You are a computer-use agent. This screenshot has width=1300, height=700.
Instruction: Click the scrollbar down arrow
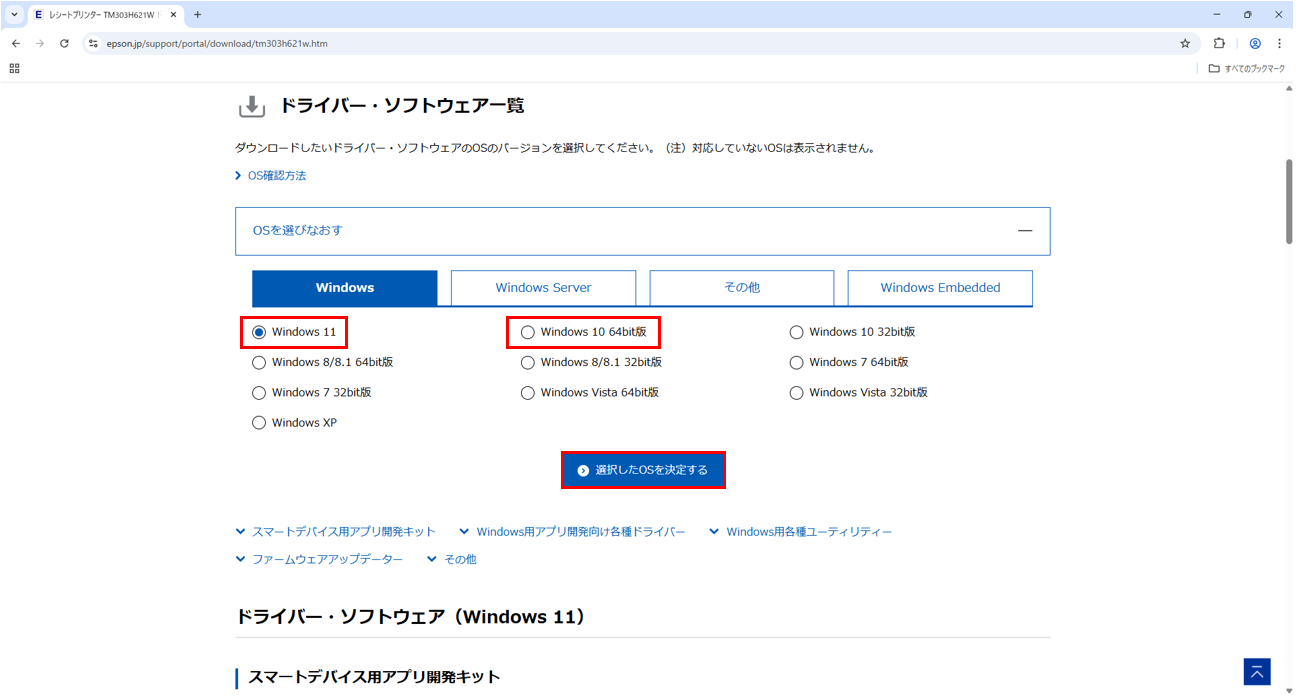[1288, 689]
